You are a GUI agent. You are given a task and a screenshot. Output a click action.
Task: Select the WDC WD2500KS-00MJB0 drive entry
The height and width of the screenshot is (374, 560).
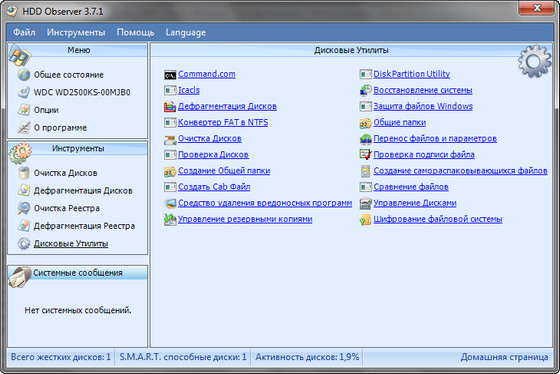pos(82,93)
